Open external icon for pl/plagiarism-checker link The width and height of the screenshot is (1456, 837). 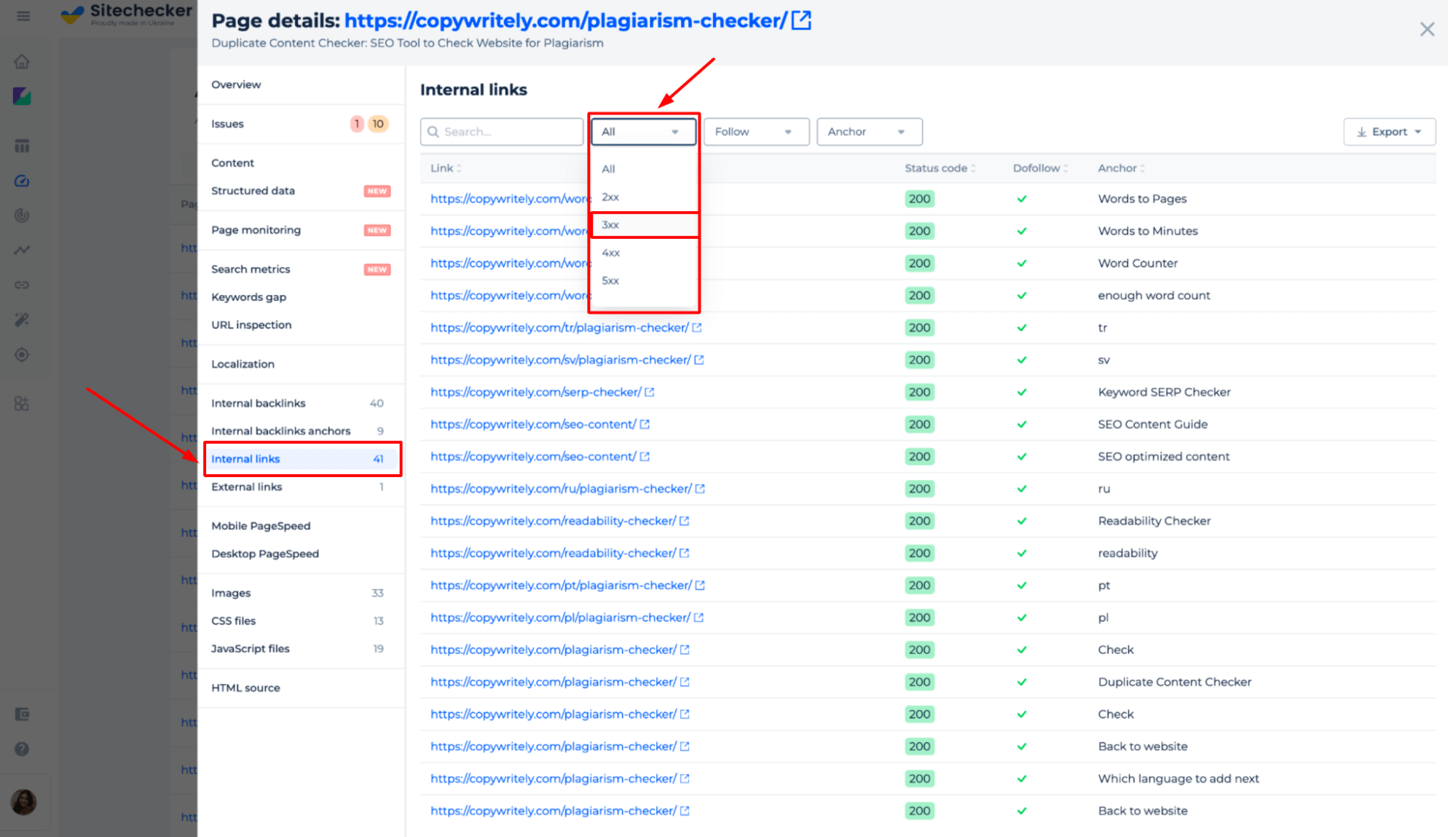click(699, 618)
